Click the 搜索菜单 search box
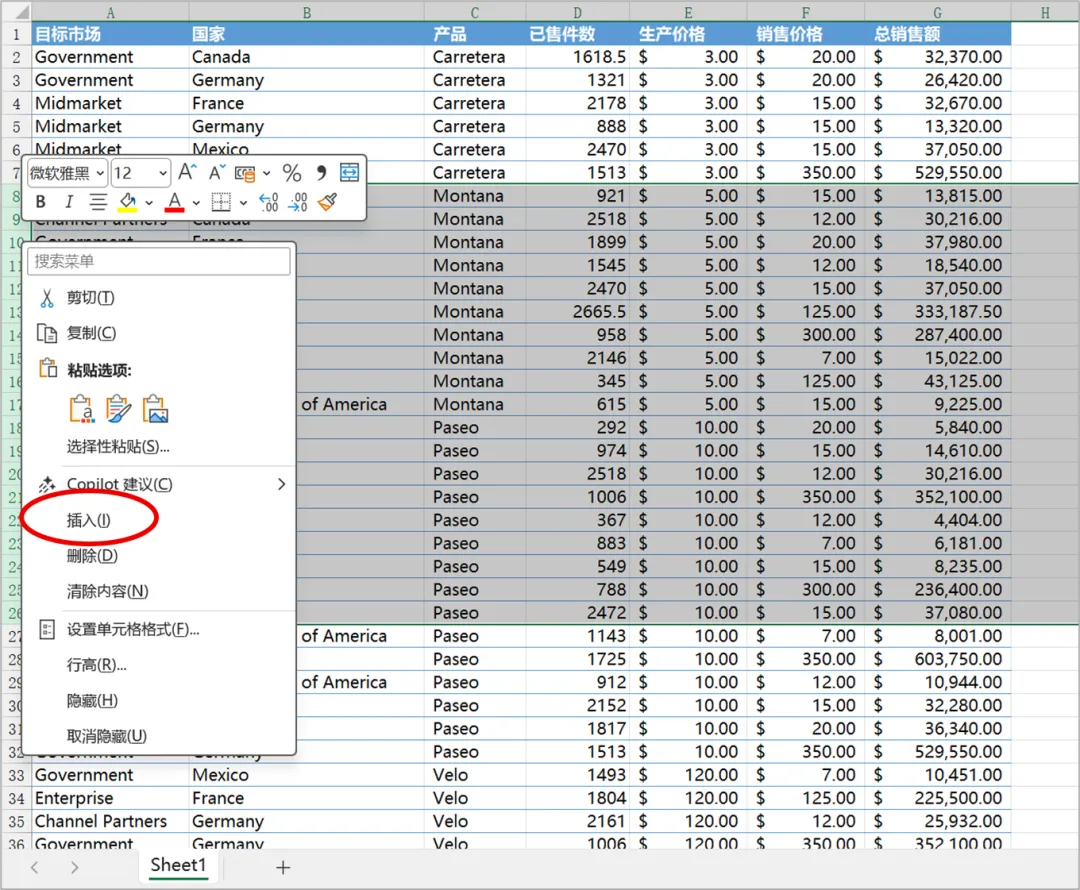 158,261
